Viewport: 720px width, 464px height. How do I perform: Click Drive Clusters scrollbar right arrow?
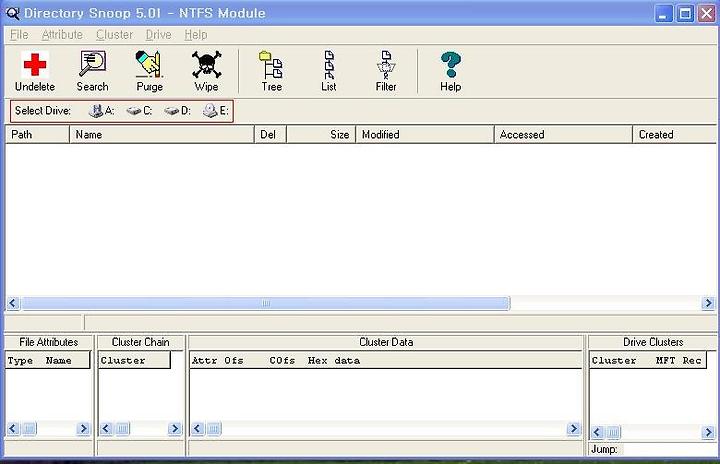pos(709,432)
